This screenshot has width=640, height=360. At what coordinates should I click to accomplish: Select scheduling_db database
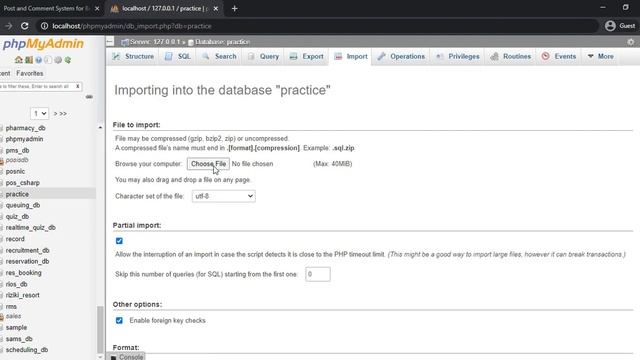point(27,350)
